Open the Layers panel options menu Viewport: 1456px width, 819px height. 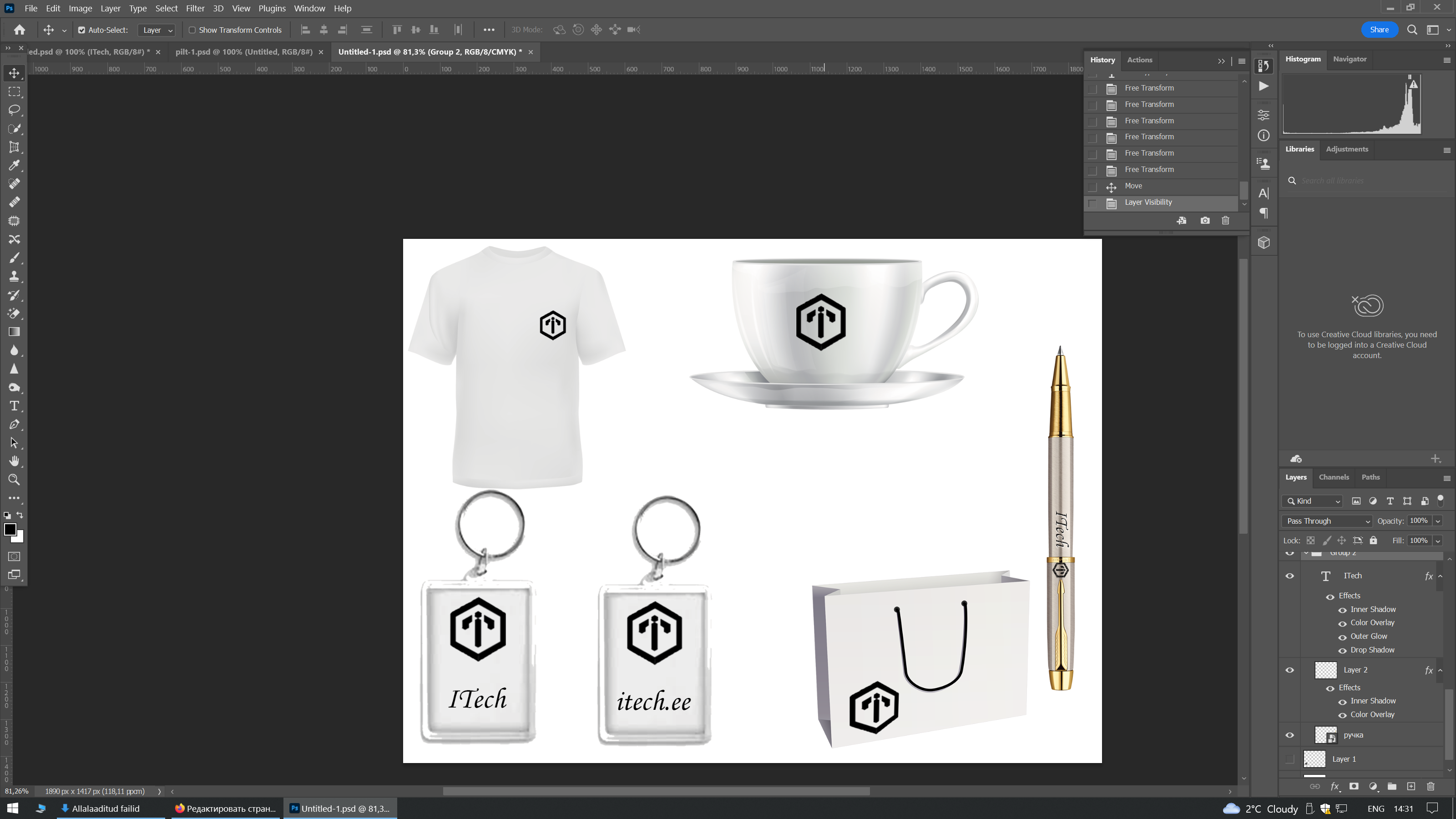(1447, 478)
